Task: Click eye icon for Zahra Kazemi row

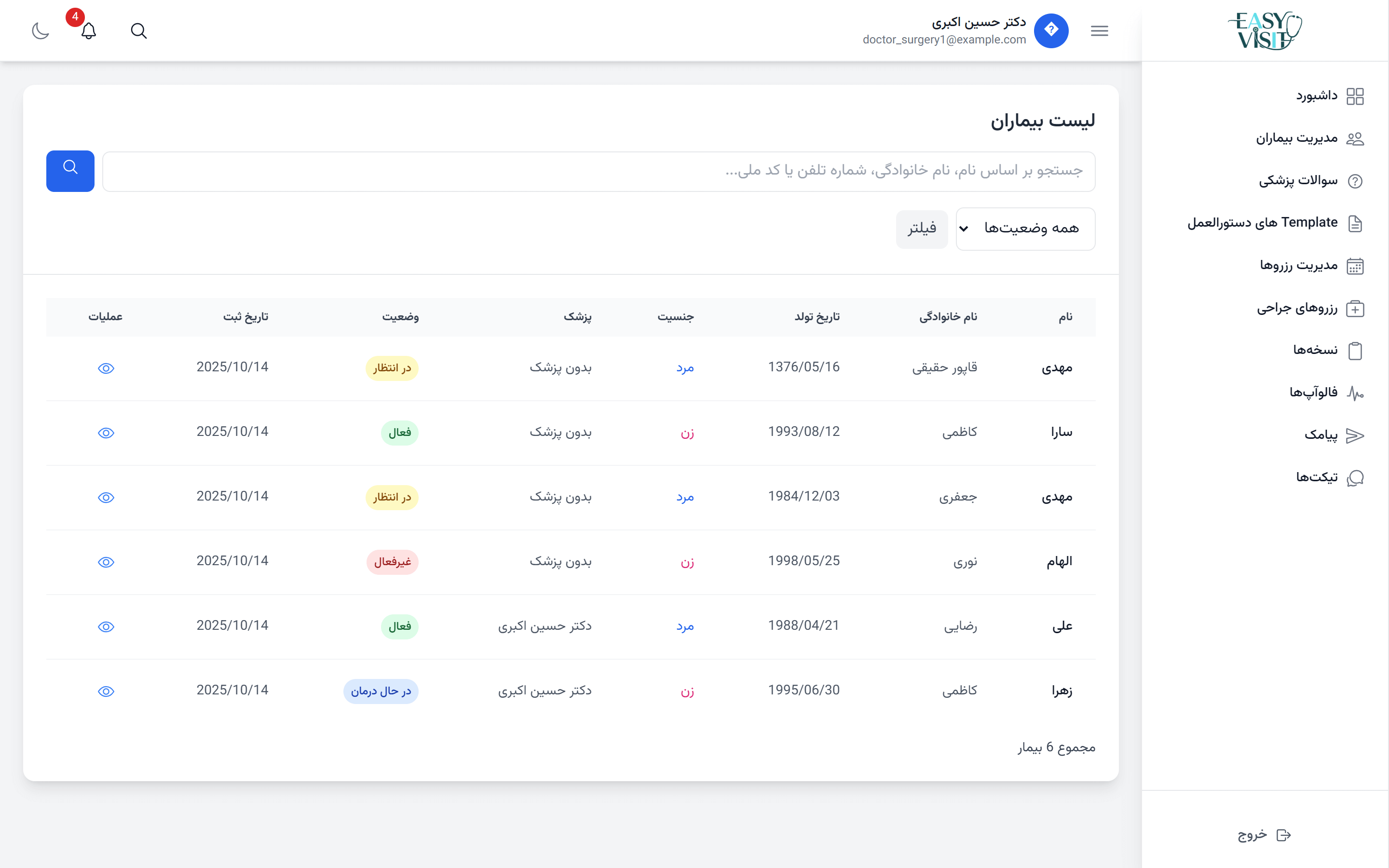Action: (106, 691)
